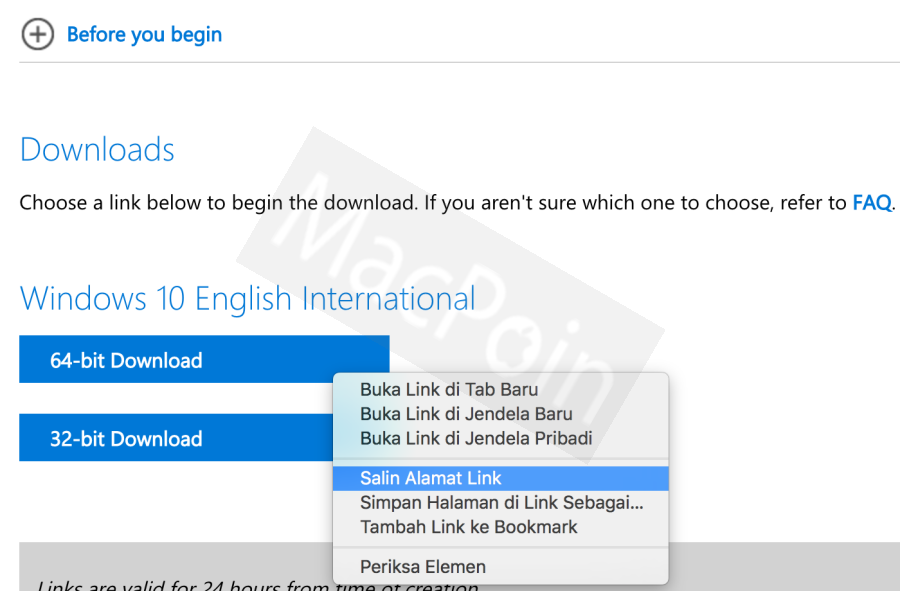This screenshot has width=900, height=591.
Task: Click the divider line under Before you begin
Action: pos(459,63)
